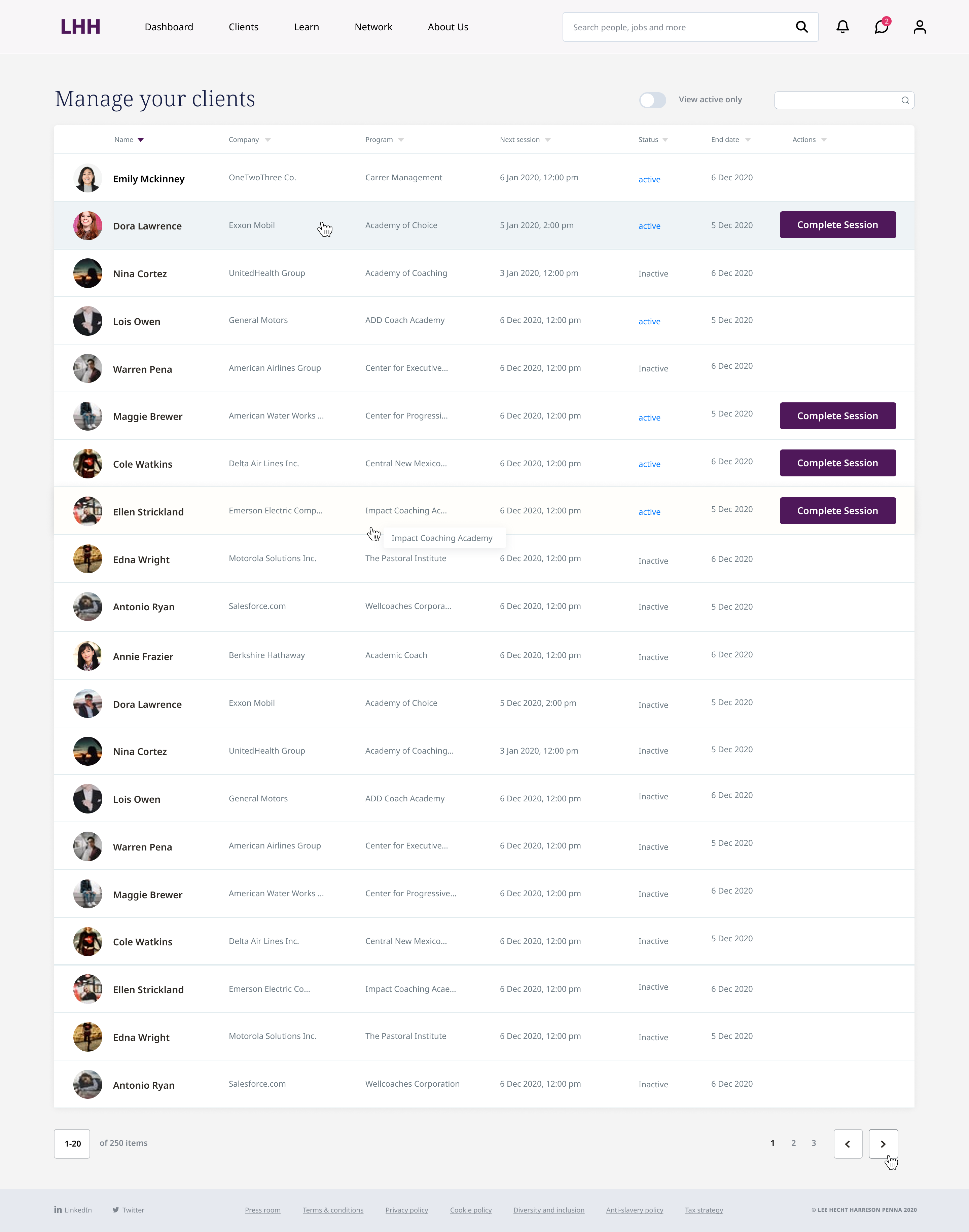Screen dimensions: 969x1232
Task: Click the small search icon in client filter
Action: pos(905,100)
